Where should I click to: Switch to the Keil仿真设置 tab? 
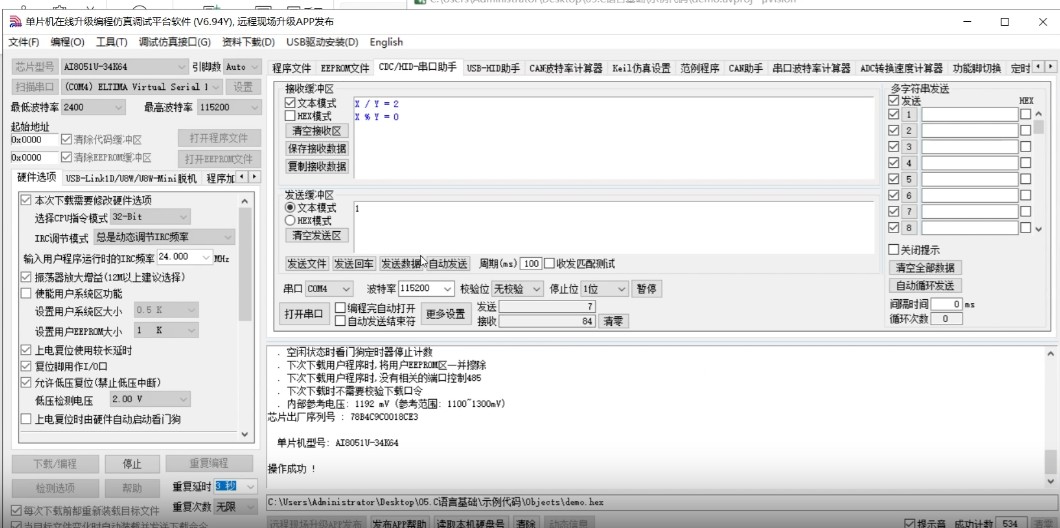tap(641, 68)
